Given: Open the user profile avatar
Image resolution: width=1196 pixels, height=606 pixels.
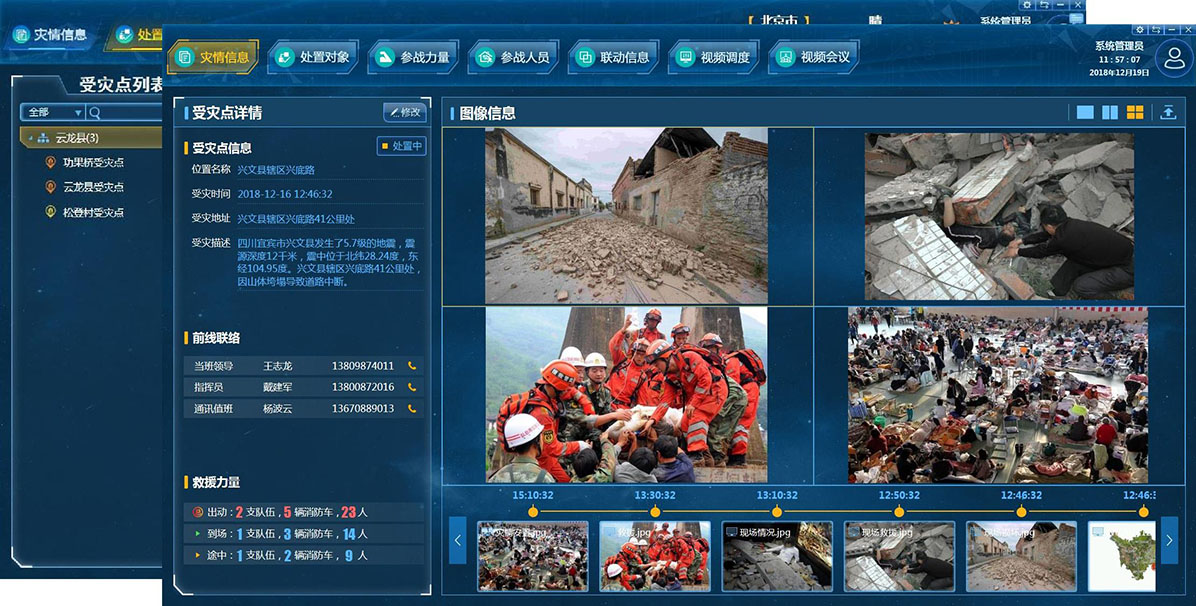Looking at the screenshot, I should (x=1173, y=59).
